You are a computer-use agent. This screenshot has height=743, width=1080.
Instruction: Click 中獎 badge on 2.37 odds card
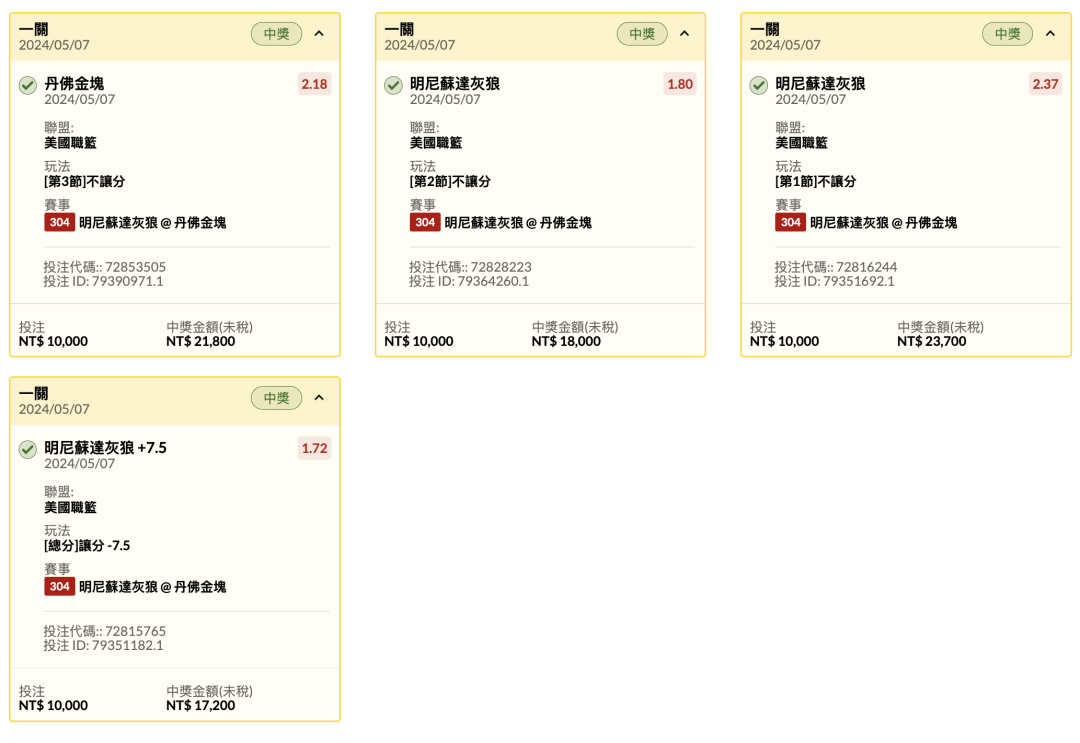(x=1008, y=34)
